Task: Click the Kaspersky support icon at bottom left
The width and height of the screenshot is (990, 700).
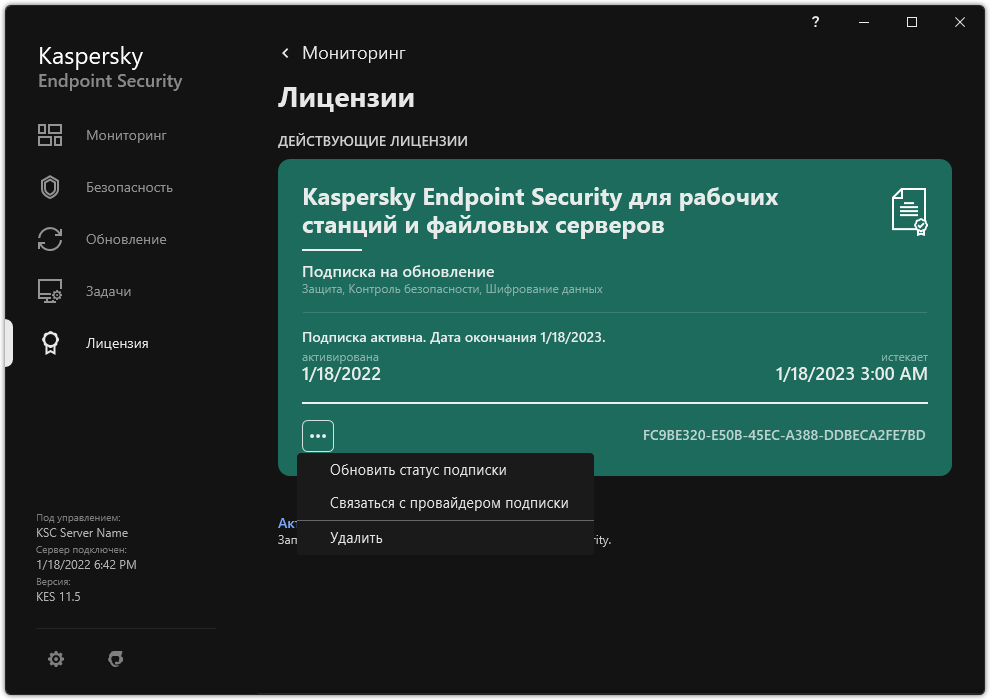Action: point(116,659)
